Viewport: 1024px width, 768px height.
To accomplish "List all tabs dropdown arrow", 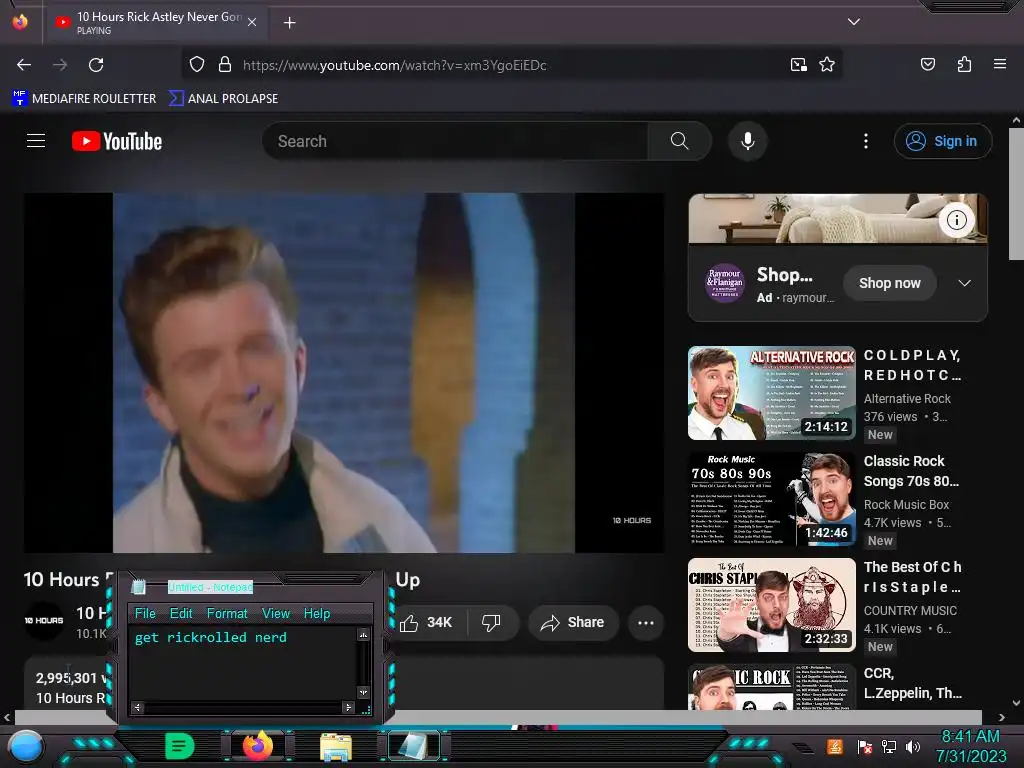I will point(854,22).
